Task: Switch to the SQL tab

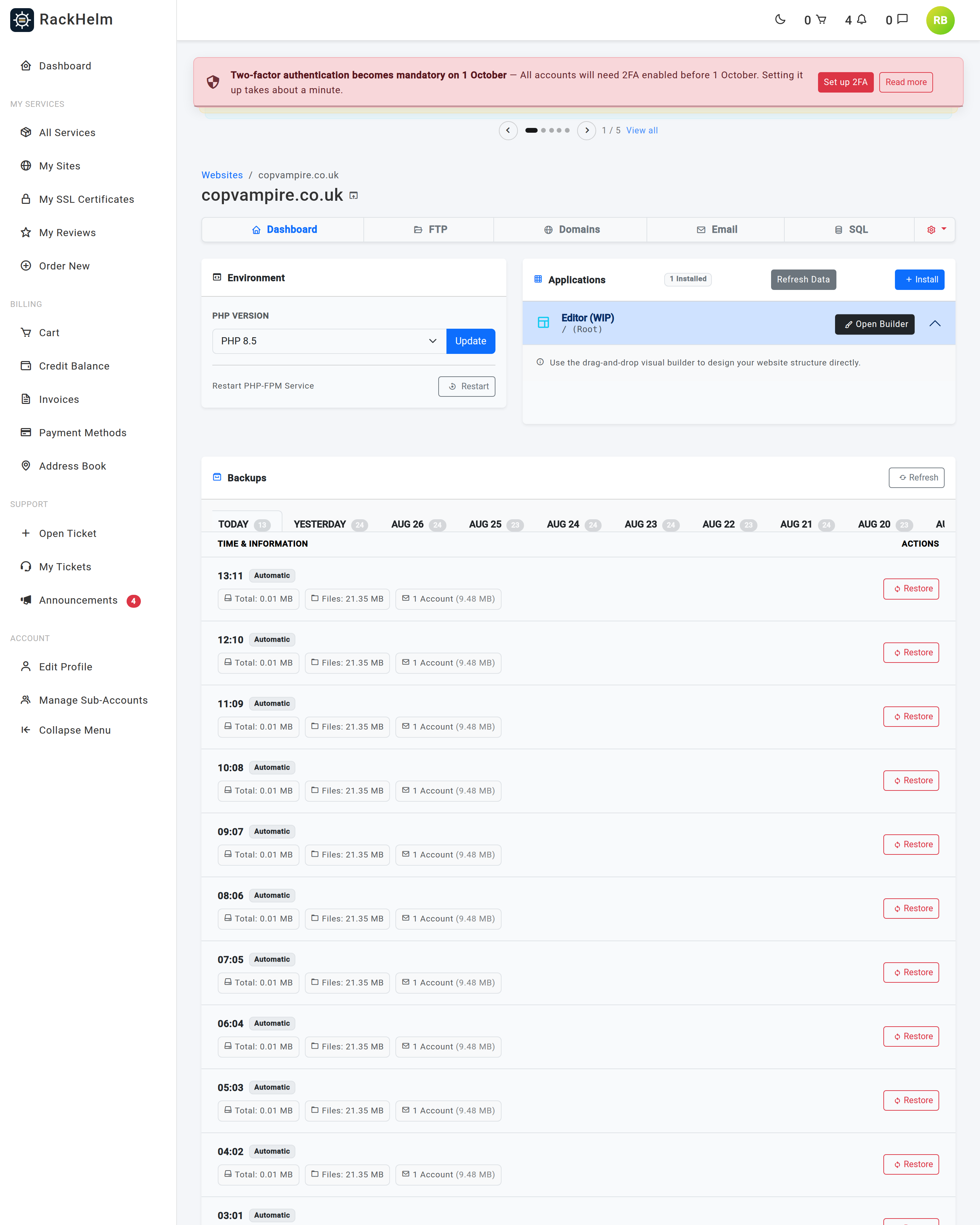Action: click(x=849, y=230)
